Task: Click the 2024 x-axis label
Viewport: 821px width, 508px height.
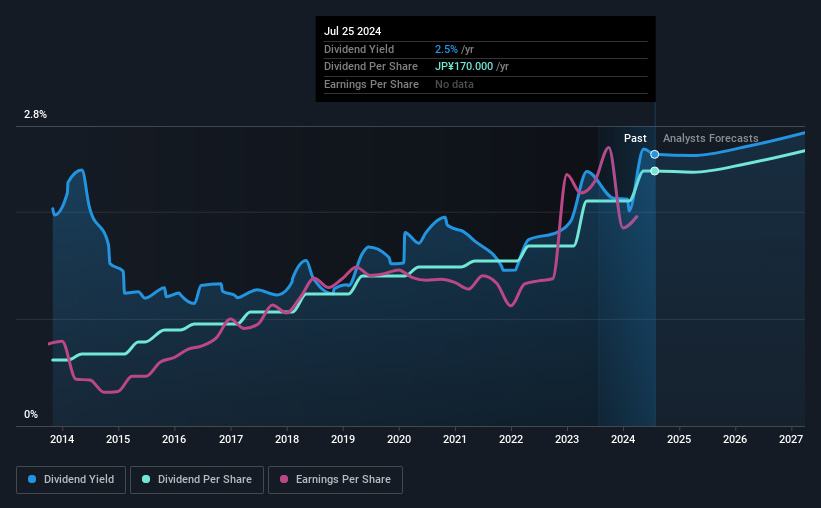Action: pos(623,439)
